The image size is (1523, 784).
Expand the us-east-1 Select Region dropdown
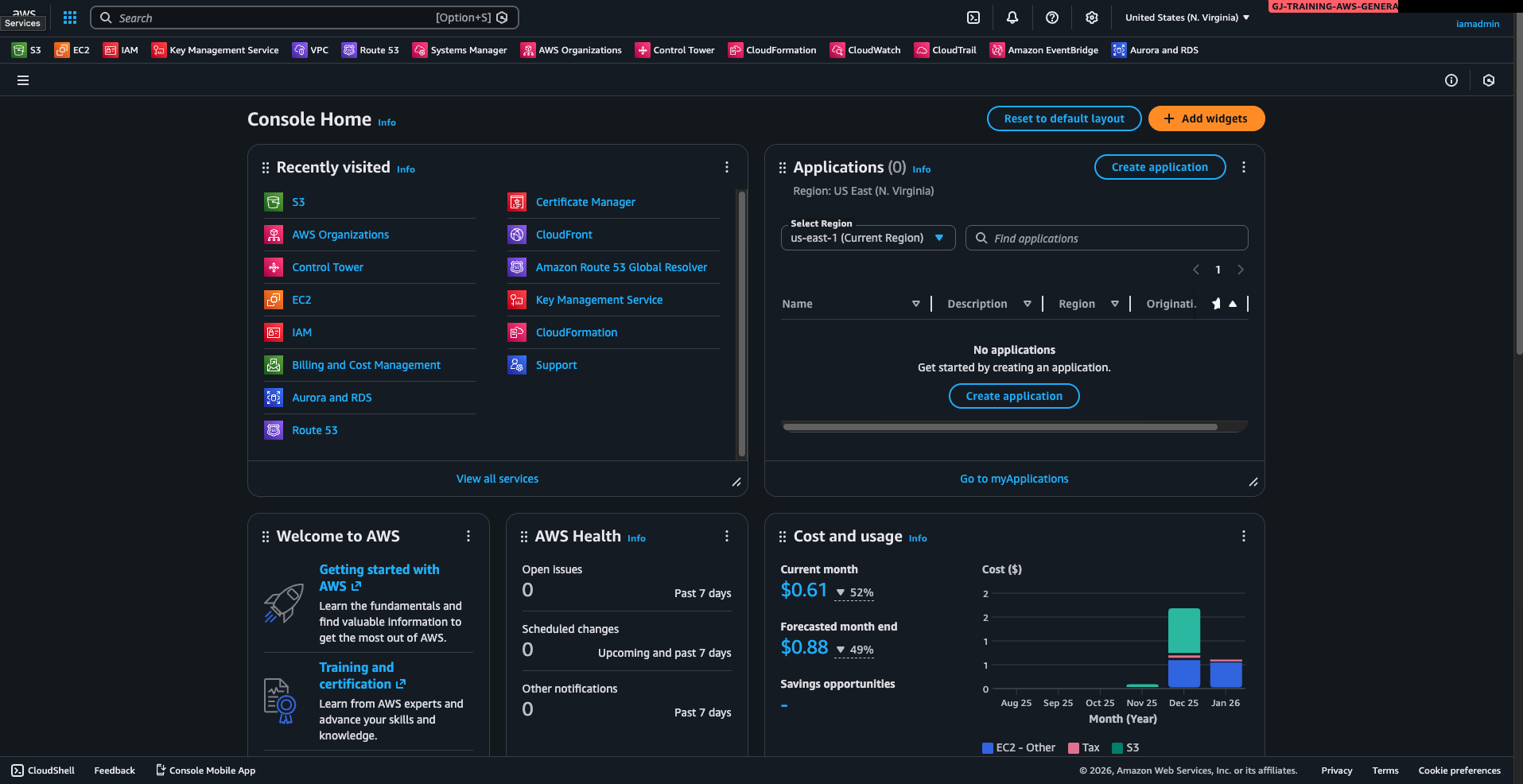click(867, 238)
